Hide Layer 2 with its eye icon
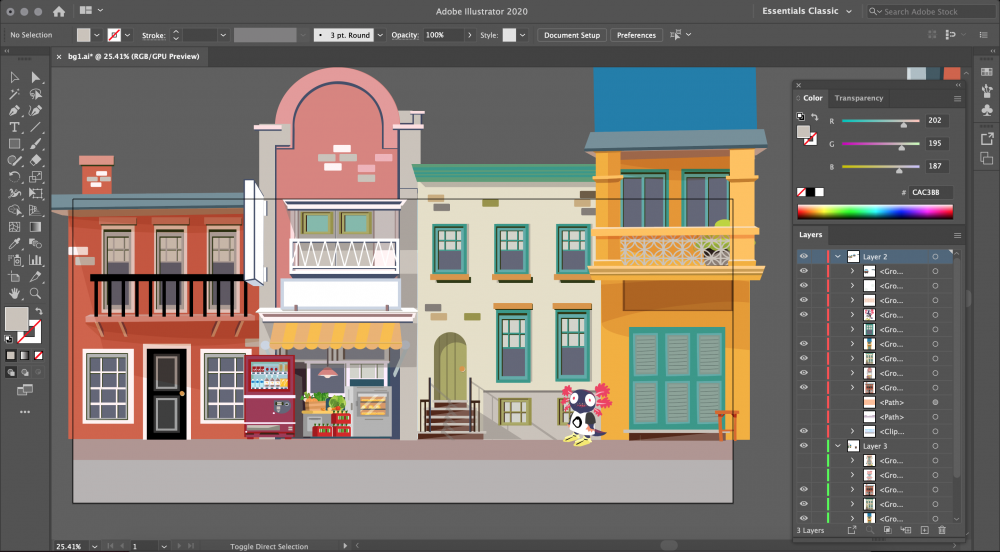Image resolution: width=1000 pixels, height=552 pixels. 804,256
